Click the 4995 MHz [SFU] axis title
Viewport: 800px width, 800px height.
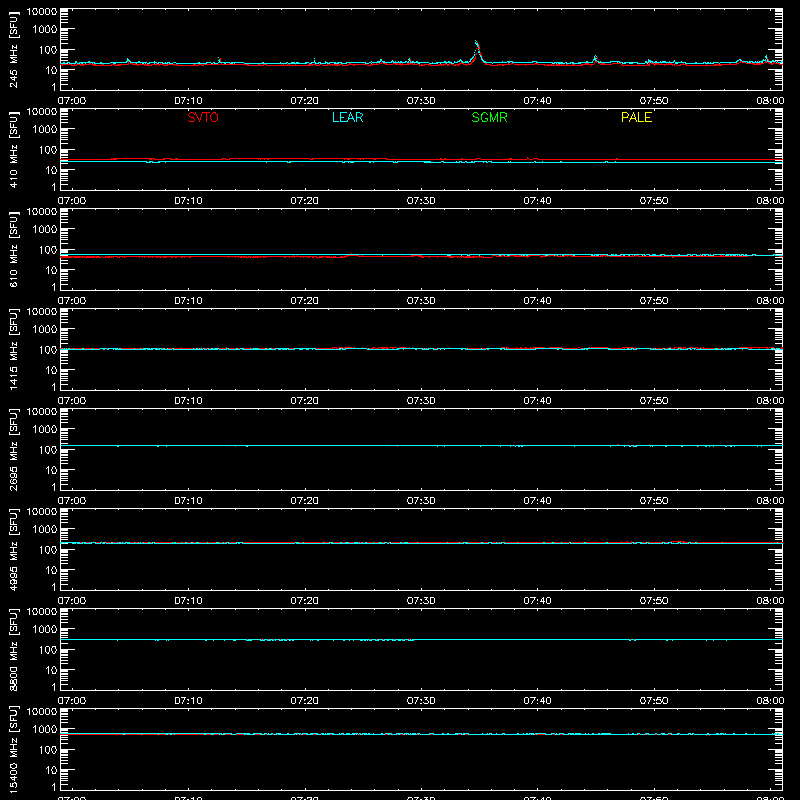pyautogui.click(x=13, y=549)
